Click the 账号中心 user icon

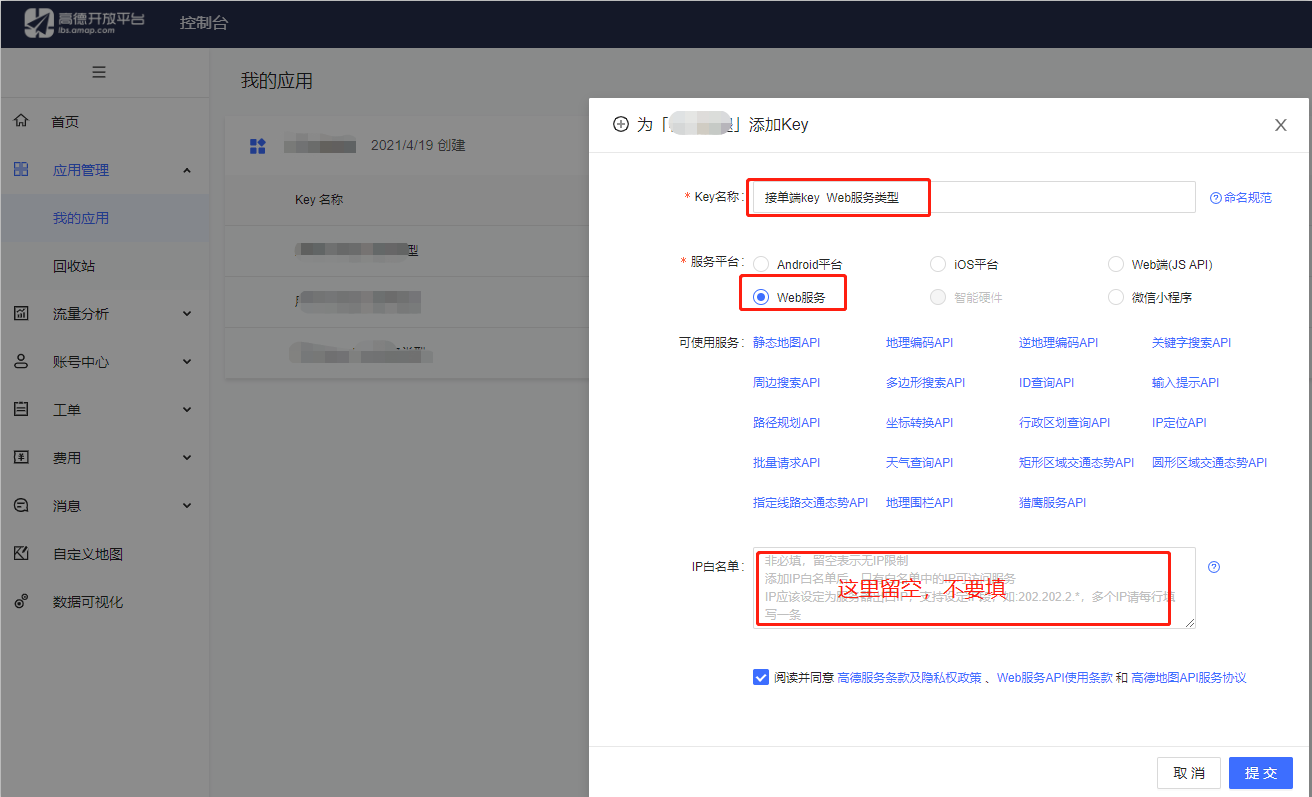pos(21,361)
